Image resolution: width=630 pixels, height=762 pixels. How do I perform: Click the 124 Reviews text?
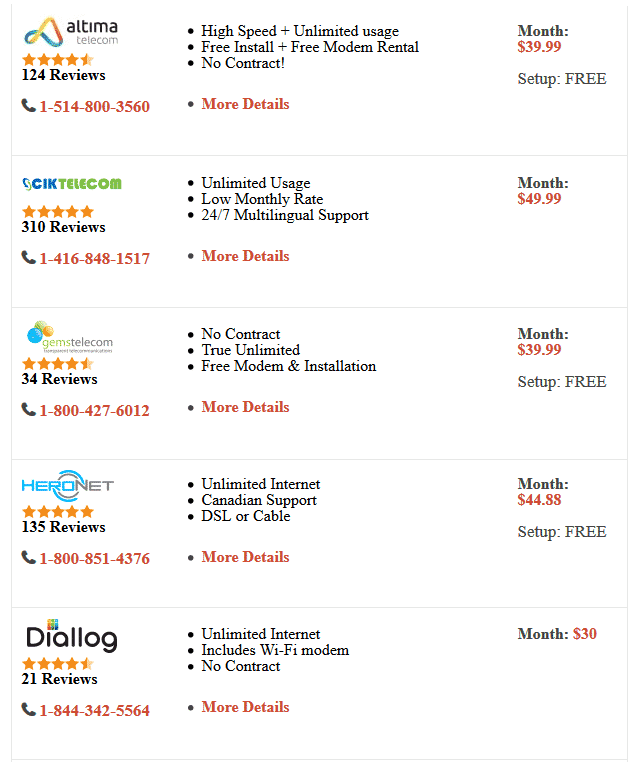click(63, 75)
